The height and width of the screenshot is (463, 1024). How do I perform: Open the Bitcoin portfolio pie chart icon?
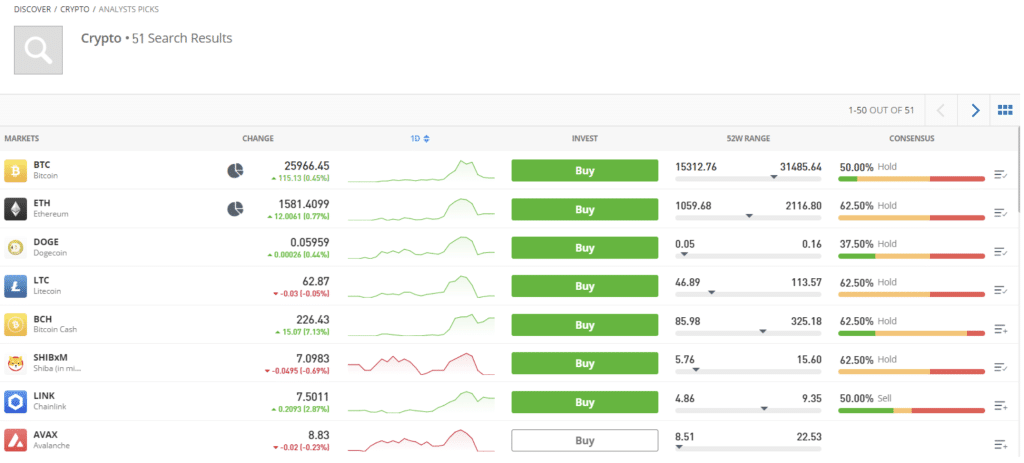click(235, 170)
